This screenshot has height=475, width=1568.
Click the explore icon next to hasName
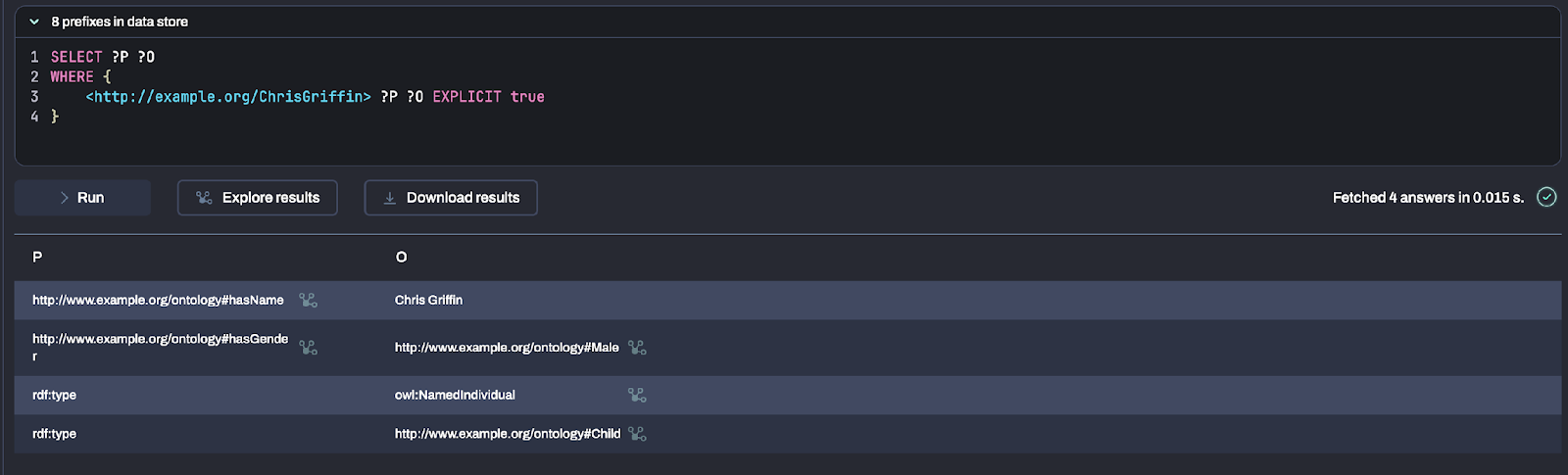tap(308, 301)
